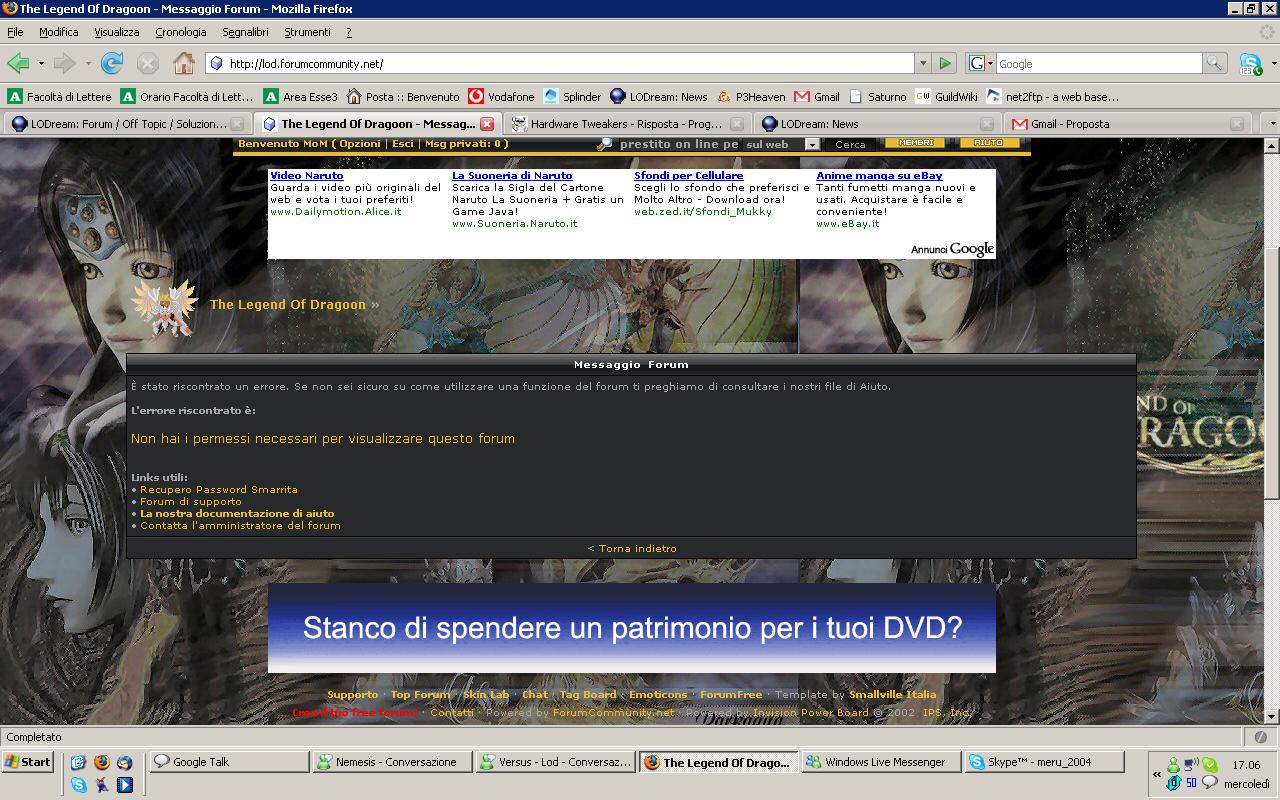The image size is (1280, 800).
Task: Switch to the Hardware Tweakers tab
Action: pyautogui.click(x=626, y=124)
